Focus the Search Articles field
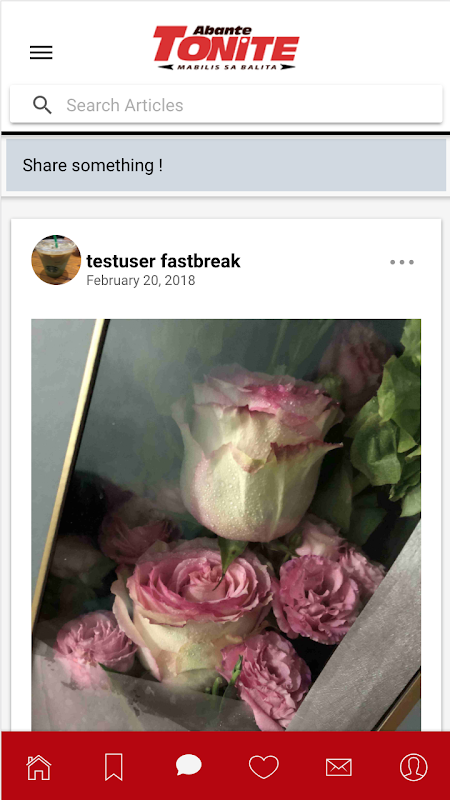Image resolution: width=450 pixels, height=800 pixels. tap(226, 105)
